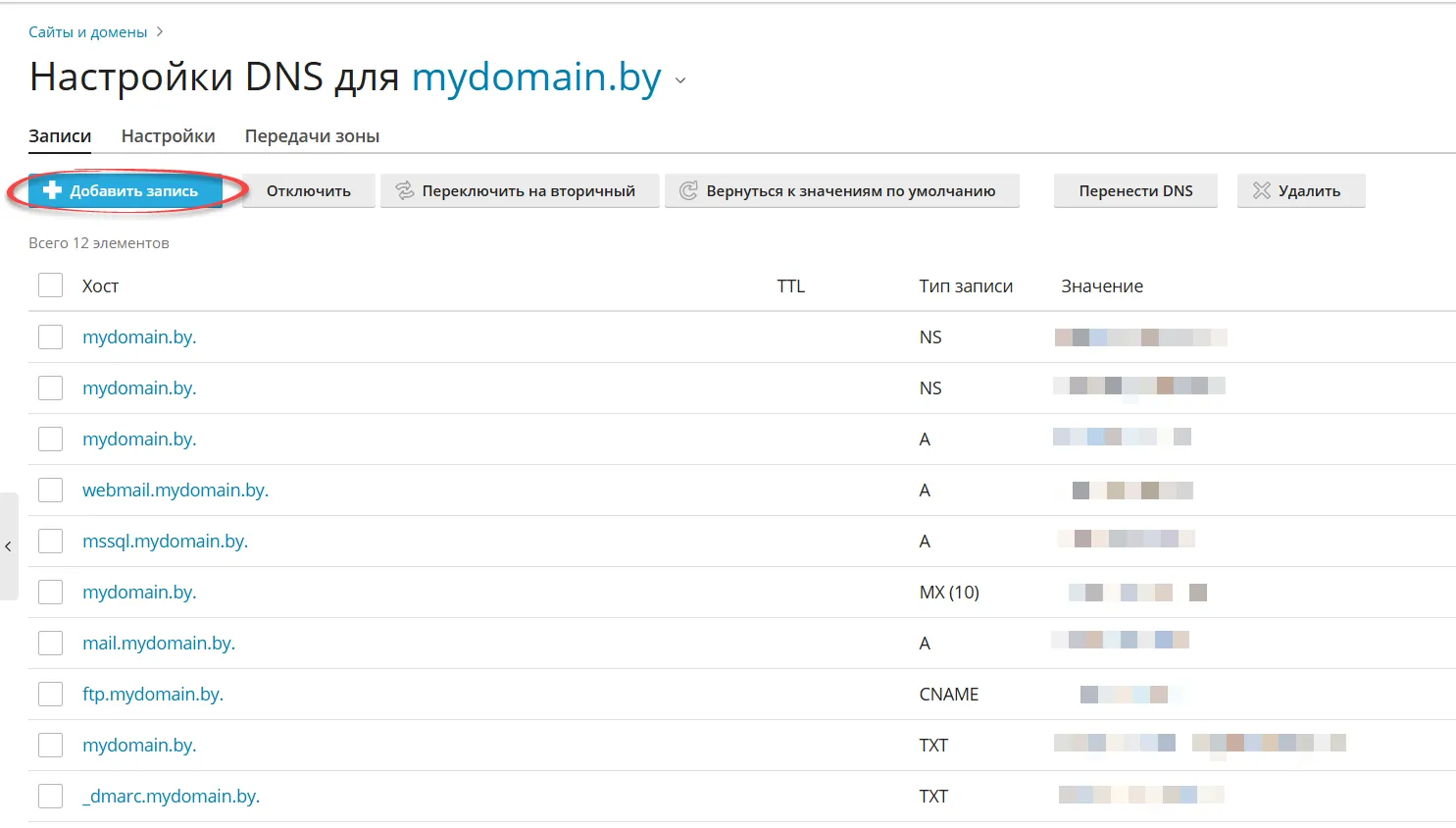1456x828 pixels.
Task: Click the TTL column header
Action: pyautogui.click(x=790, y=285)
